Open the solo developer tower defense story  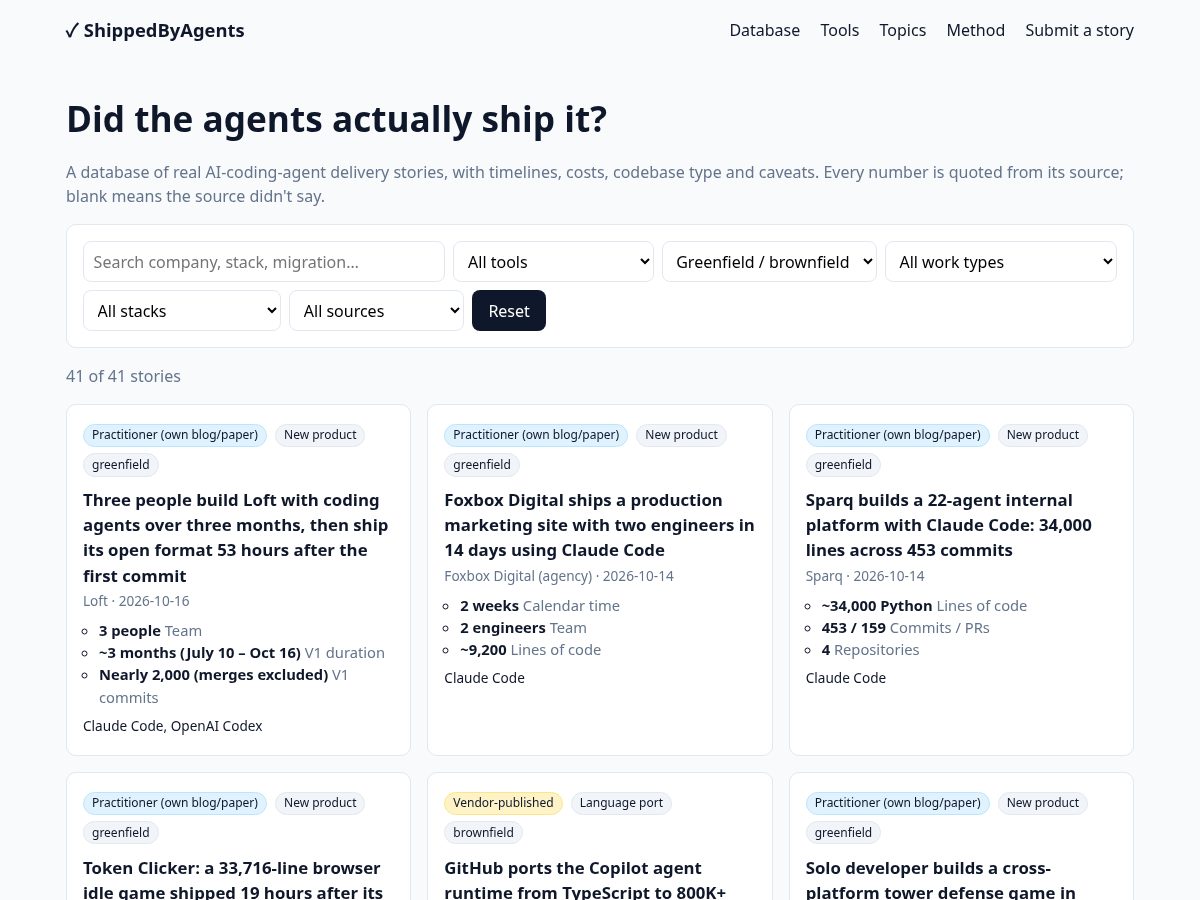[942, 880]
